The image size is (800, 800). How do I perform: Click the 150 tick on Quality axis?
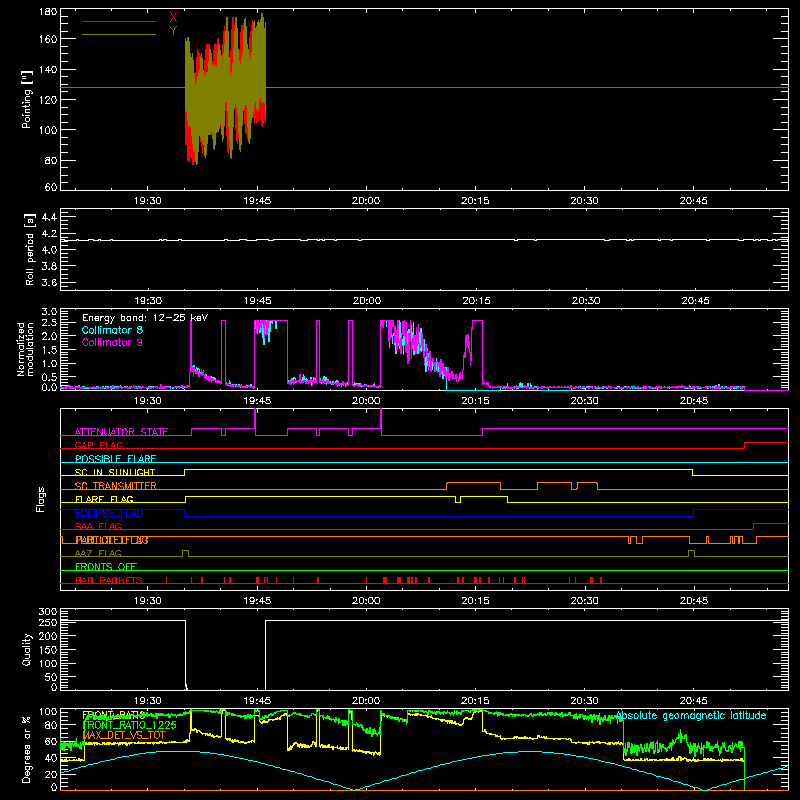(x=48, y=650)
